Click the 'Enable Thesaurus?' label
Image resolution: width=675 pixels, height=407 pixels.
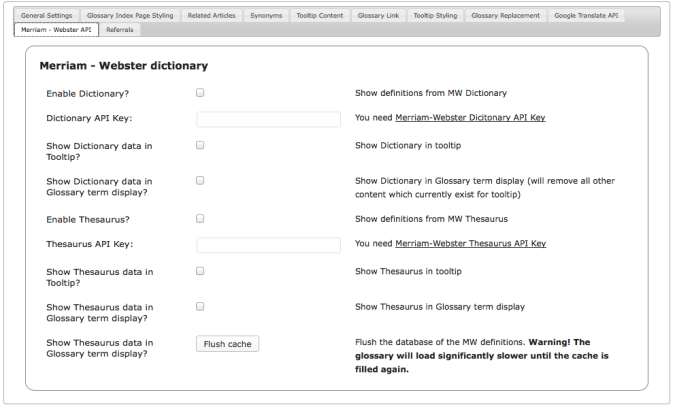coord(88,220)
